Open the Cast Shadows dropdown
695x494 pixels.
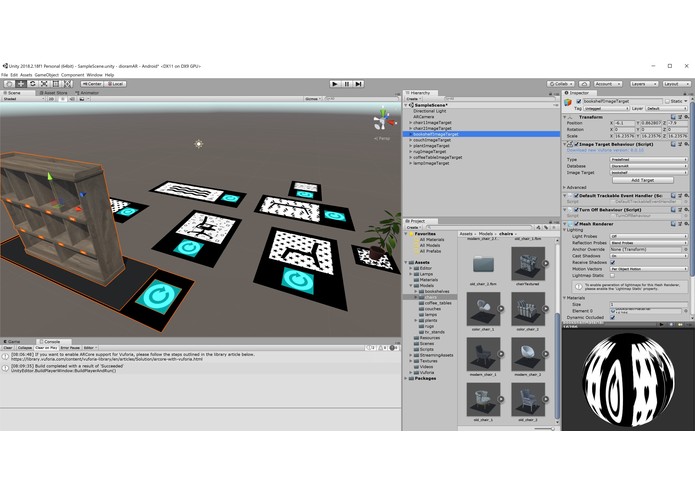coord(649,256)
